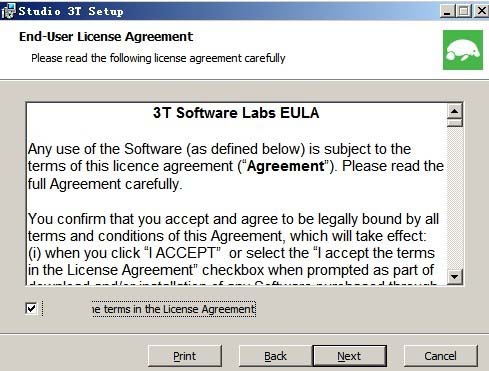
Task: Cancel the Studio 3T installation
Action: [x=440, y=356]
